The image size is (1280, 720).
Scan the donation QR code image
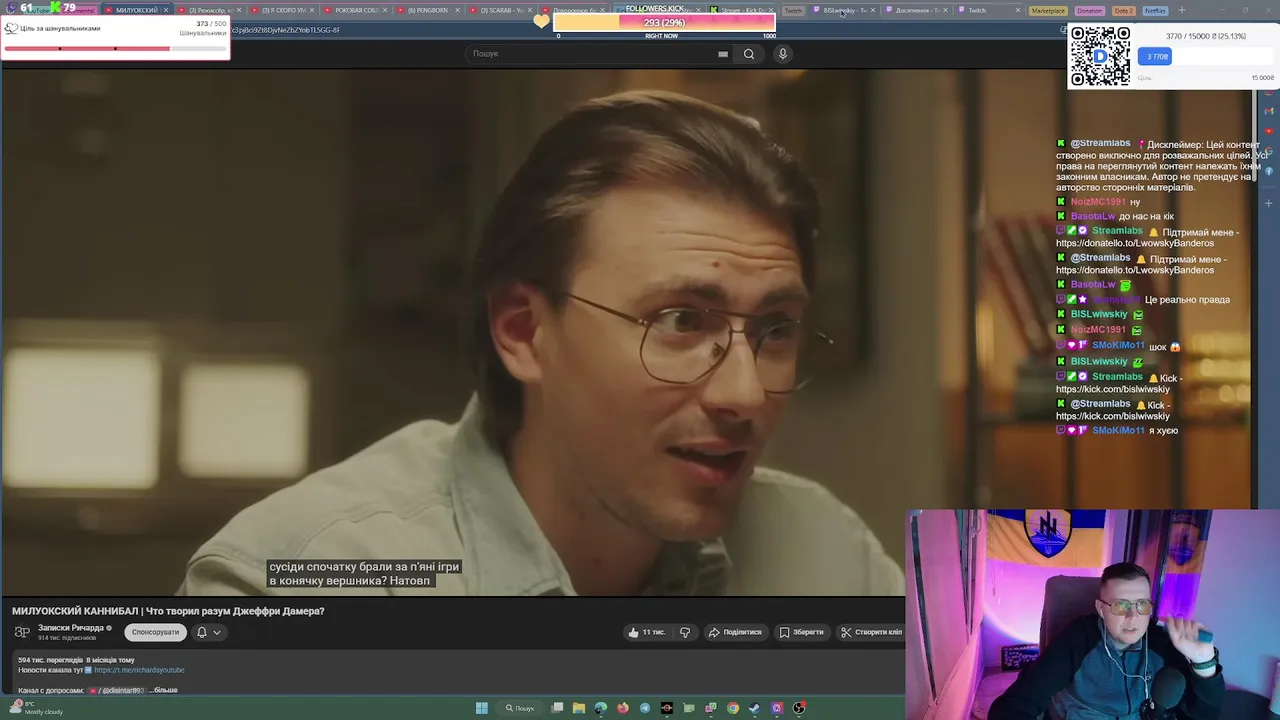tap(1100, 56)
